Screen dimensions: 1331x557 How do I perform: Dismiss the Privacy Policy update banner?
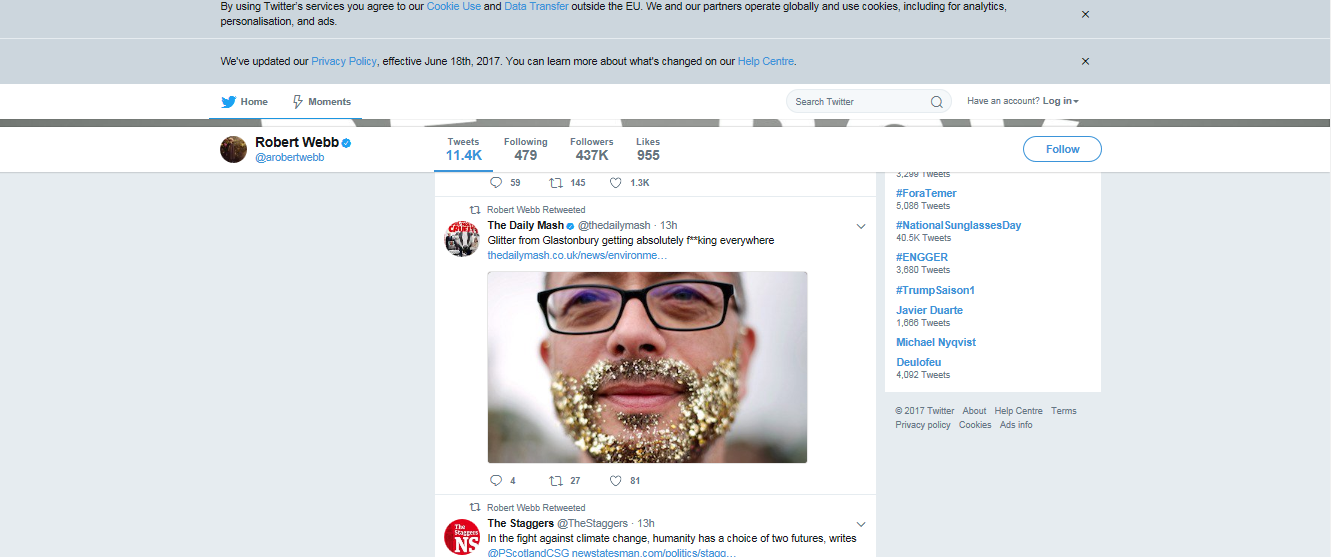[x=1085, y=61]
